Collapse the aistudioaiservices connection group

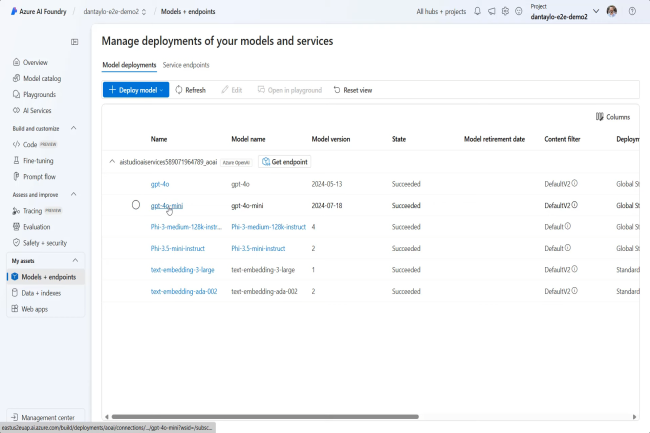pos(111,161)
